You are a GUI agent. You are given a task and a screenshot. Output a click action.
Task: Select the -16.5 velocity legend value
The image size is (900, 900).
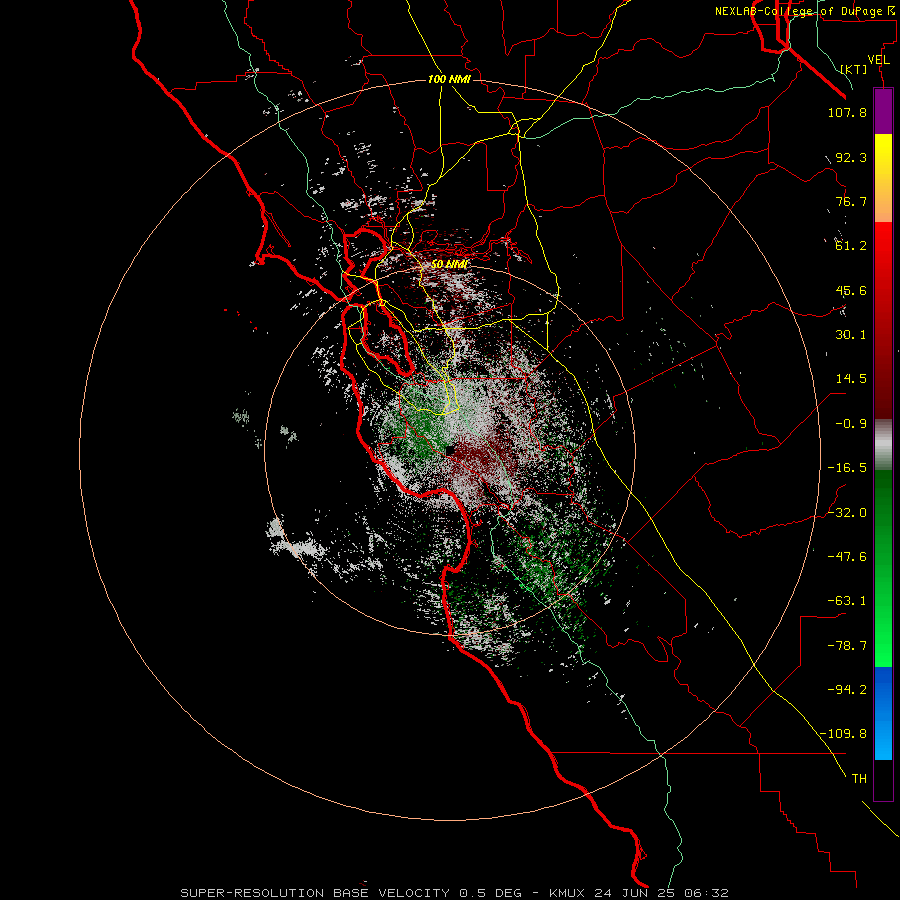[x=847, y=468]
